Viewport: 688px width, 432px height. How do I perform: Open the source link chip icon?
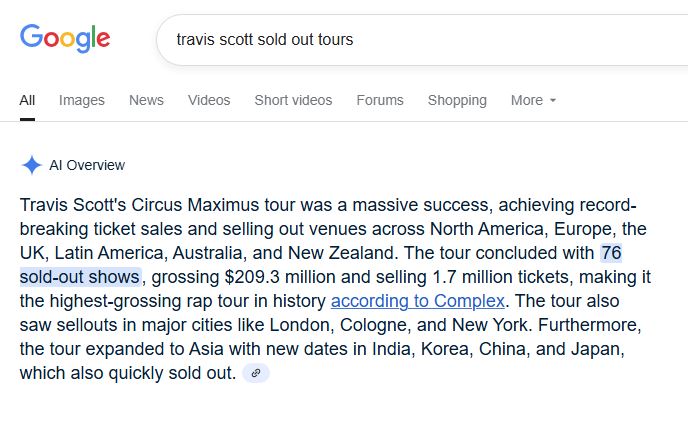click(256, 373)
